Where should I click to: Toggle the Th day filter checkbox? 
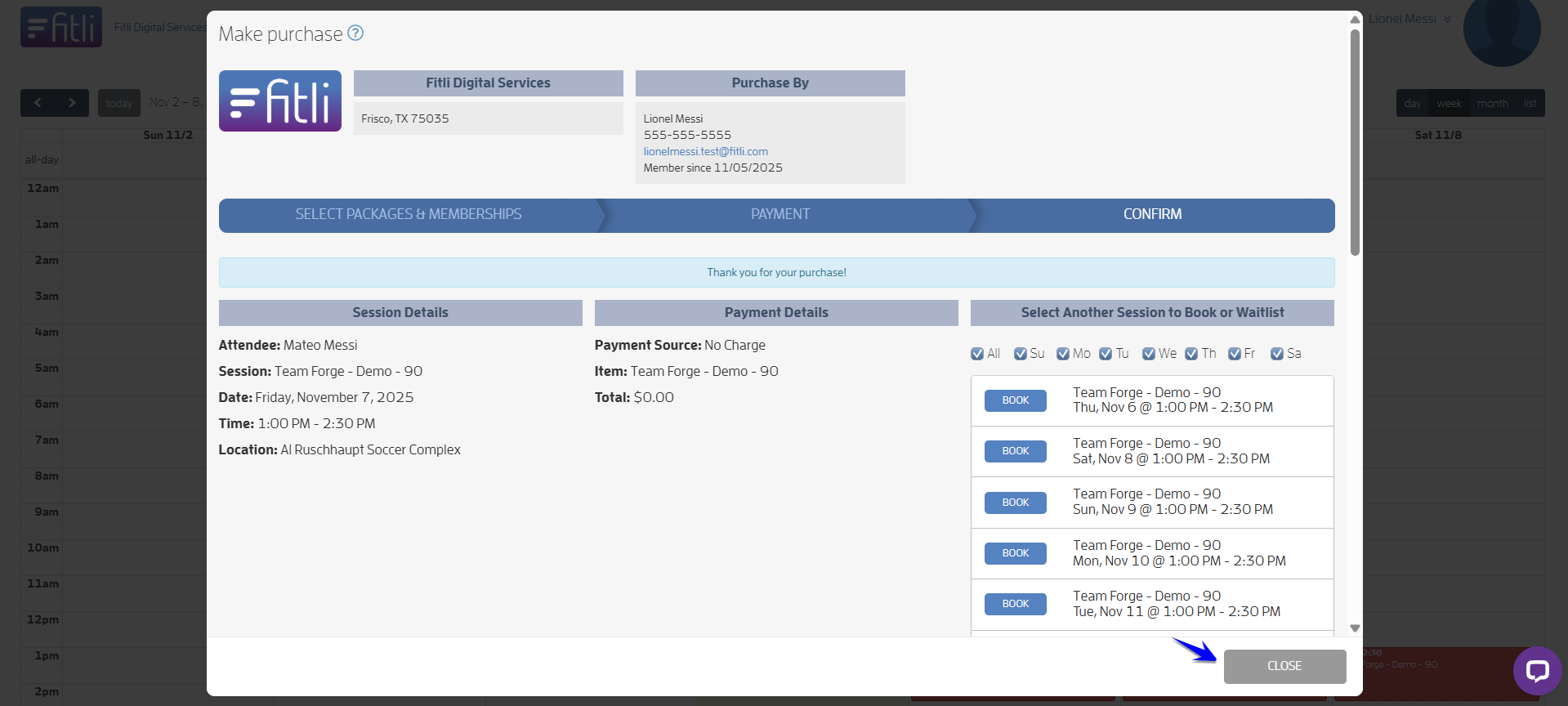click(1191, 354)
